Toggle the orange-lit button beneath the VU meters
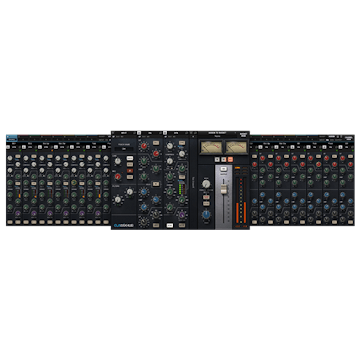Screen dimensions: 360x360 (x=230, y=159)
